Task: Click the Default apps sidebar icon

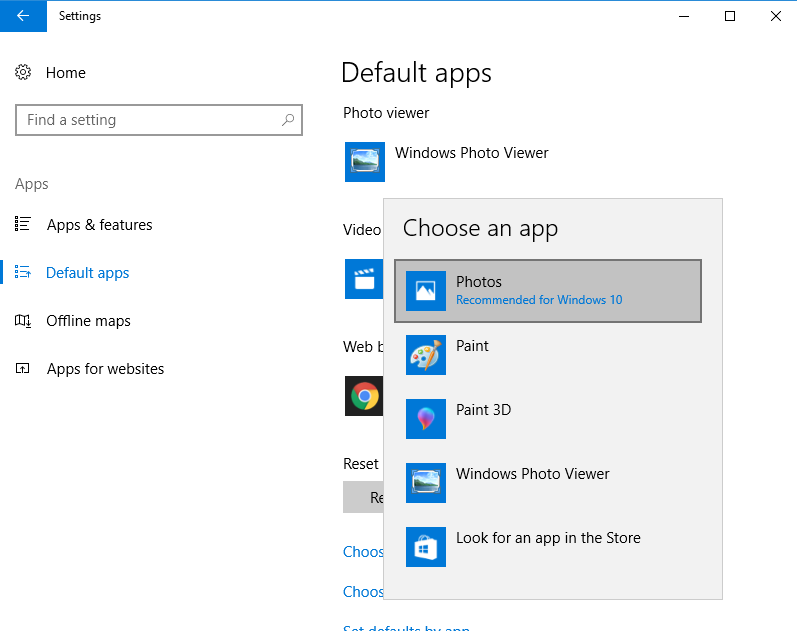Action: coord(22,272)
